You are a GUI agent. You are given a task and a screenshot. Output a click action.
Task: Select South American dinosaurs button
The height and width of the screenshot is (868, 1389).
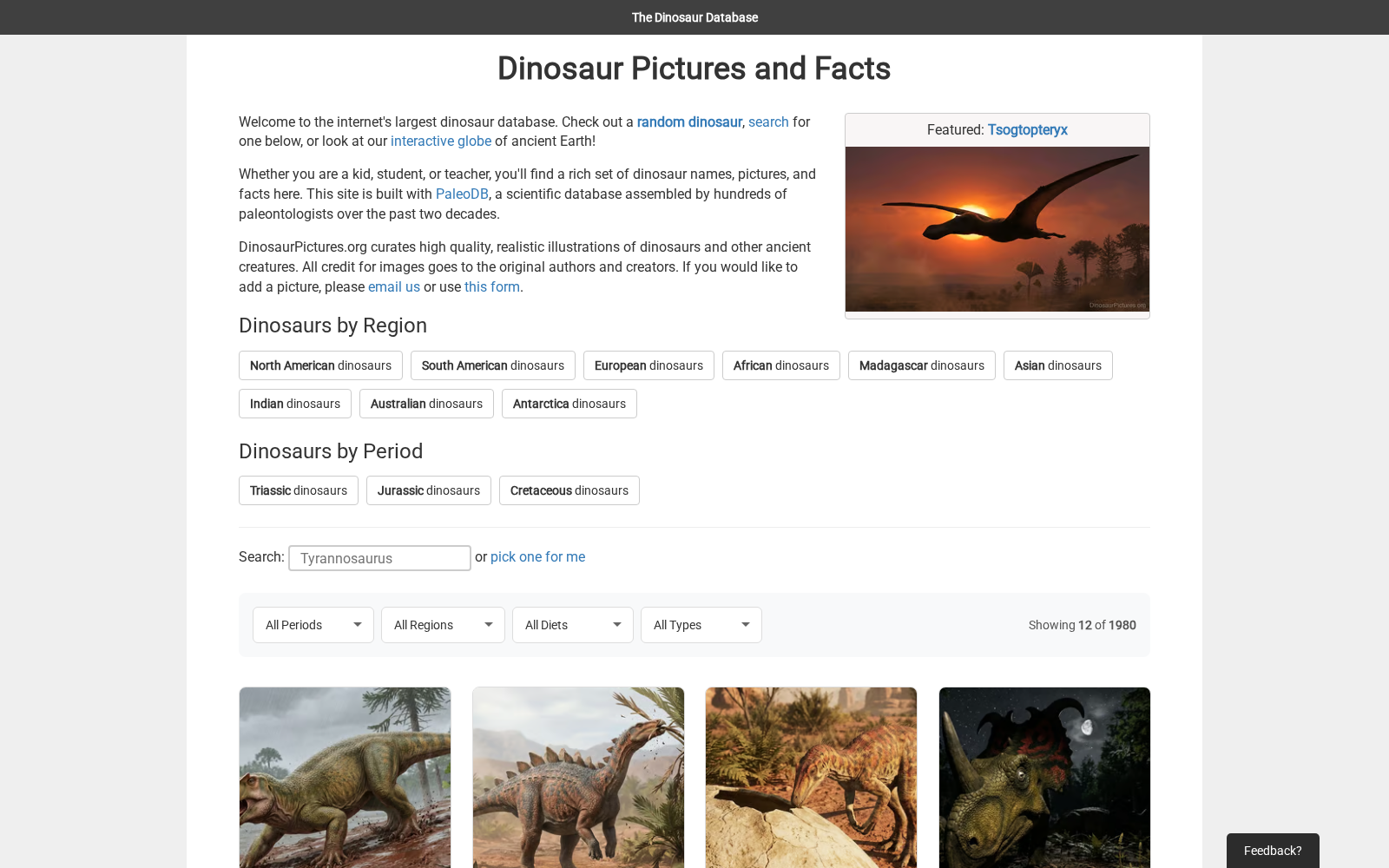tap(493, 365)
